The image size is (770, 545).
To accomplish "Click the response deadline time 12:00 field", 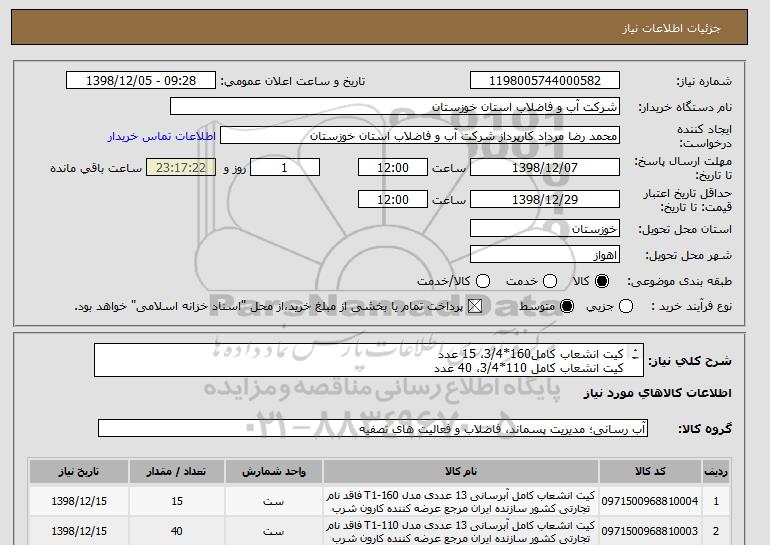I will (393, 167).
